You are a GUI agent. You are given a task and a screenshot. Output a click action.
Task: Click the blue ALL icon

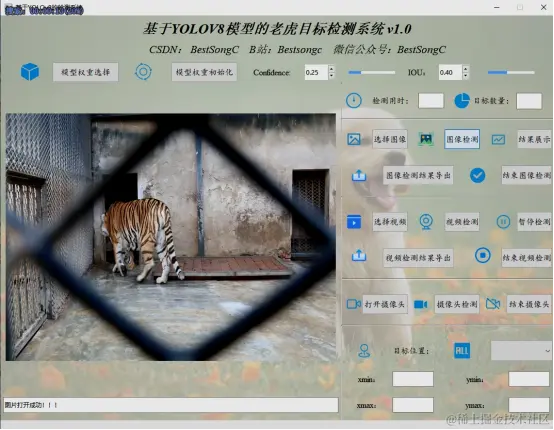click(x=462, y=351)
